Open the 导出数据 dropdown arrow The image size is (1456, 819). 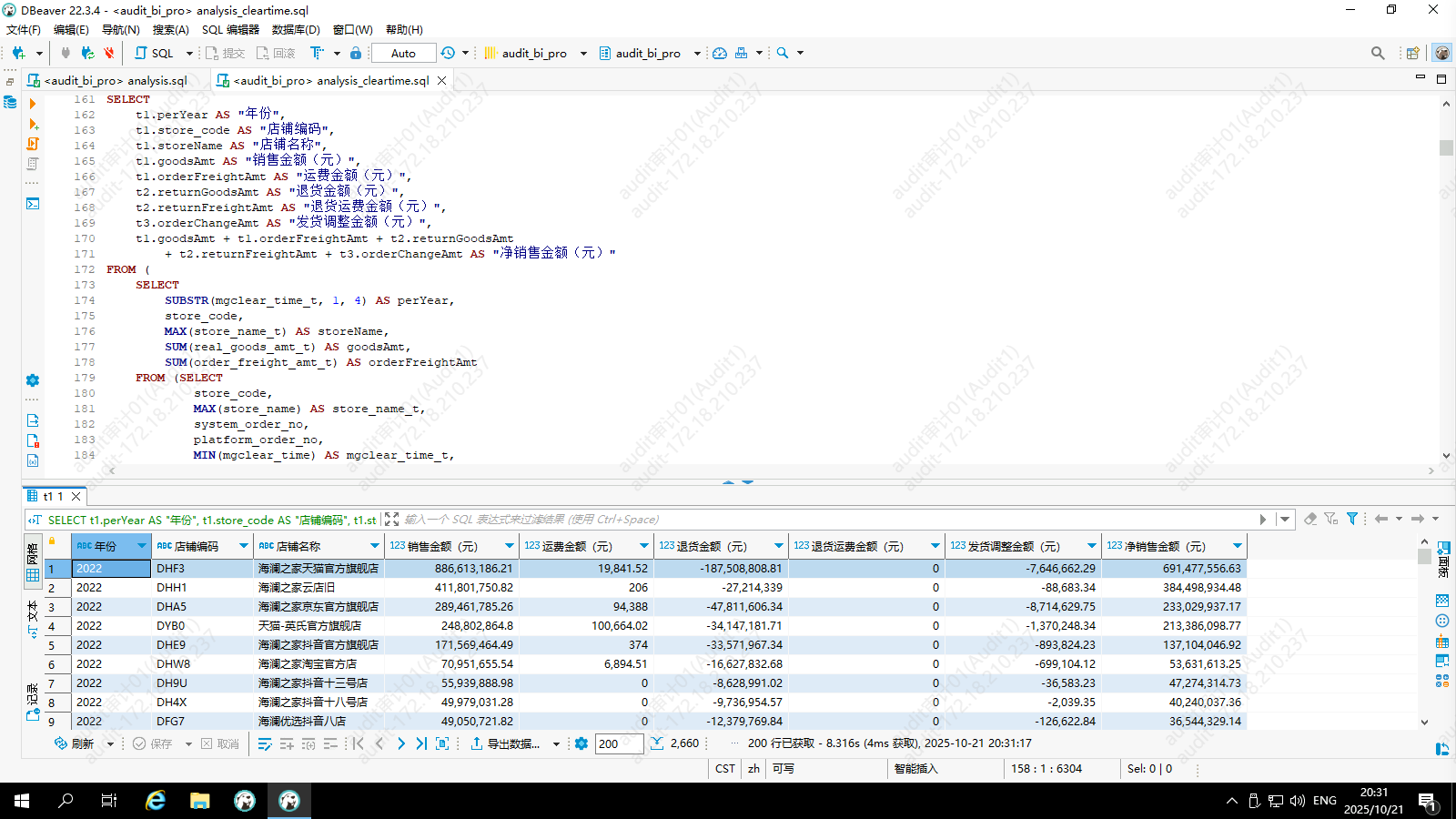click(x=558, y=743)
